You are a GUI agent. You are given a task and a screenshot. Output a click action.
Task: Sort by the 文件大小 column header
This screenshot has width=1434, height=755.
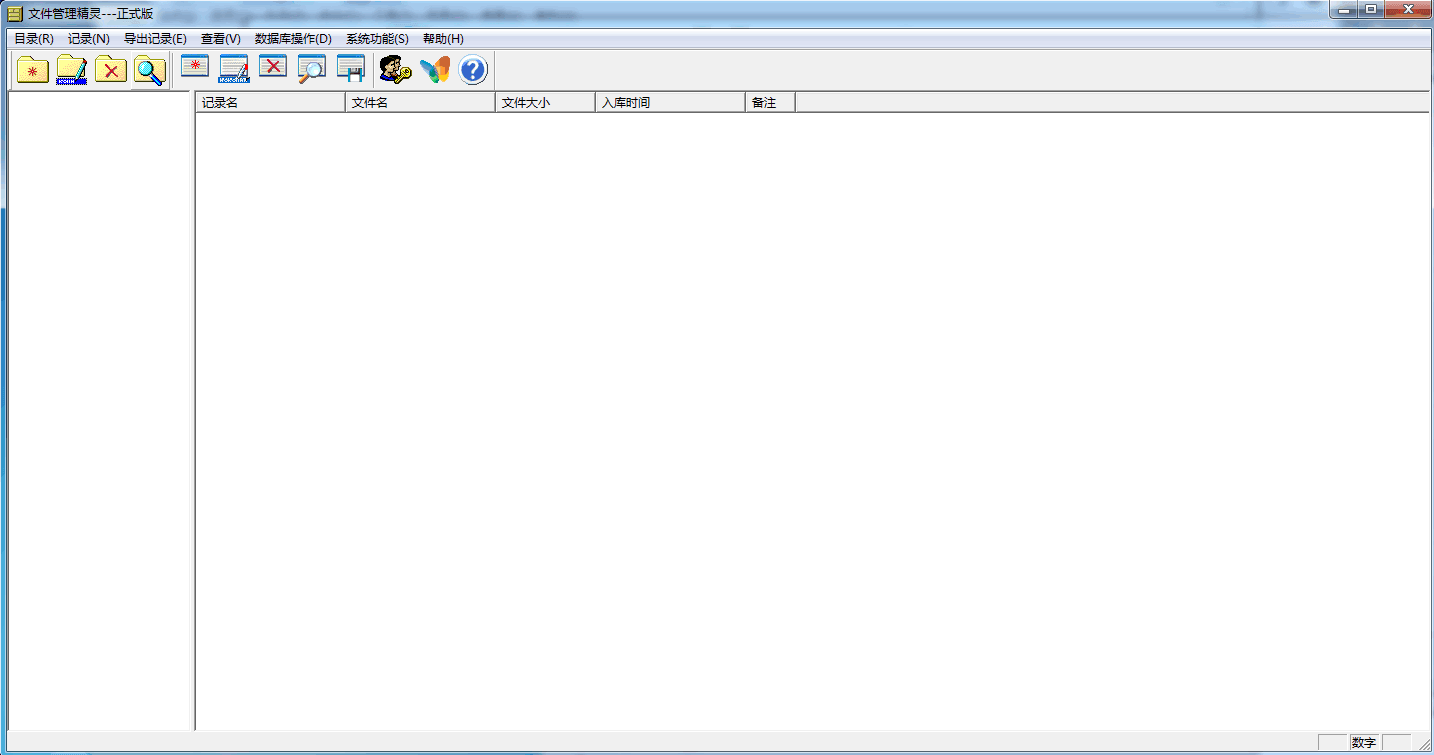[x=545, y=102]
